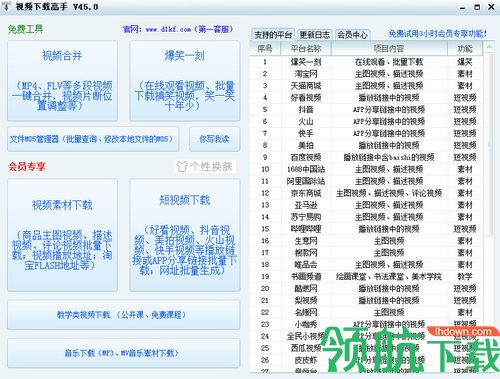Click the app icon in title bar

point(6,7)
